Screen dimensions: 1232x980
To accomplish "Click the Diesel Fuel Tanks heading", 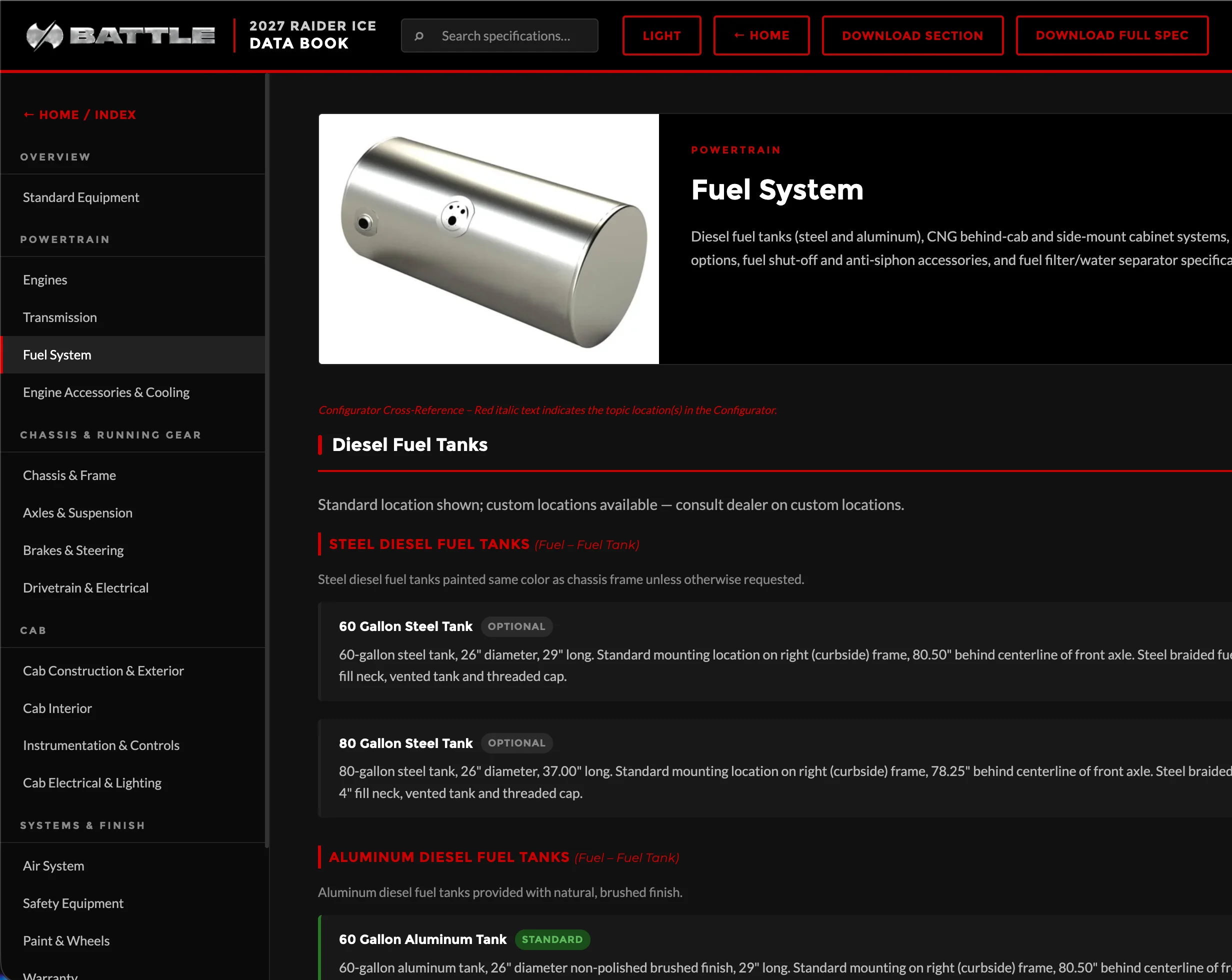I will (409, 445).
